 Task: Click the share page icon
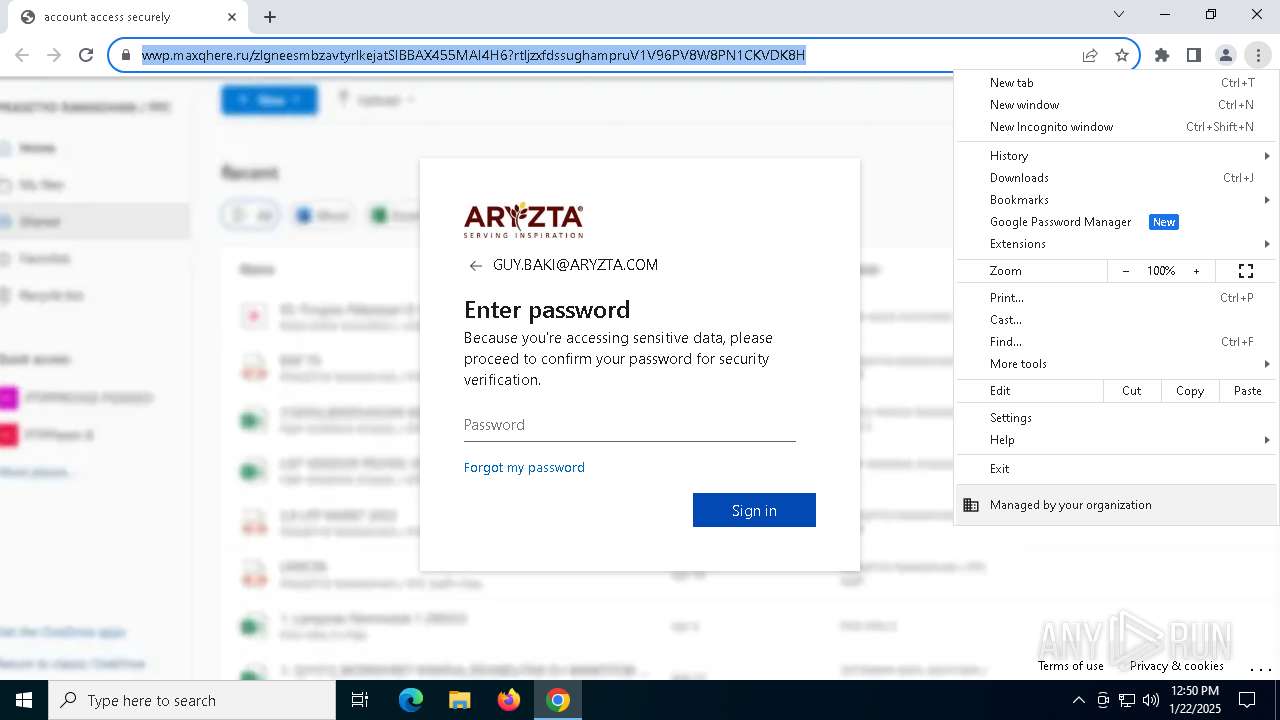1090,55
